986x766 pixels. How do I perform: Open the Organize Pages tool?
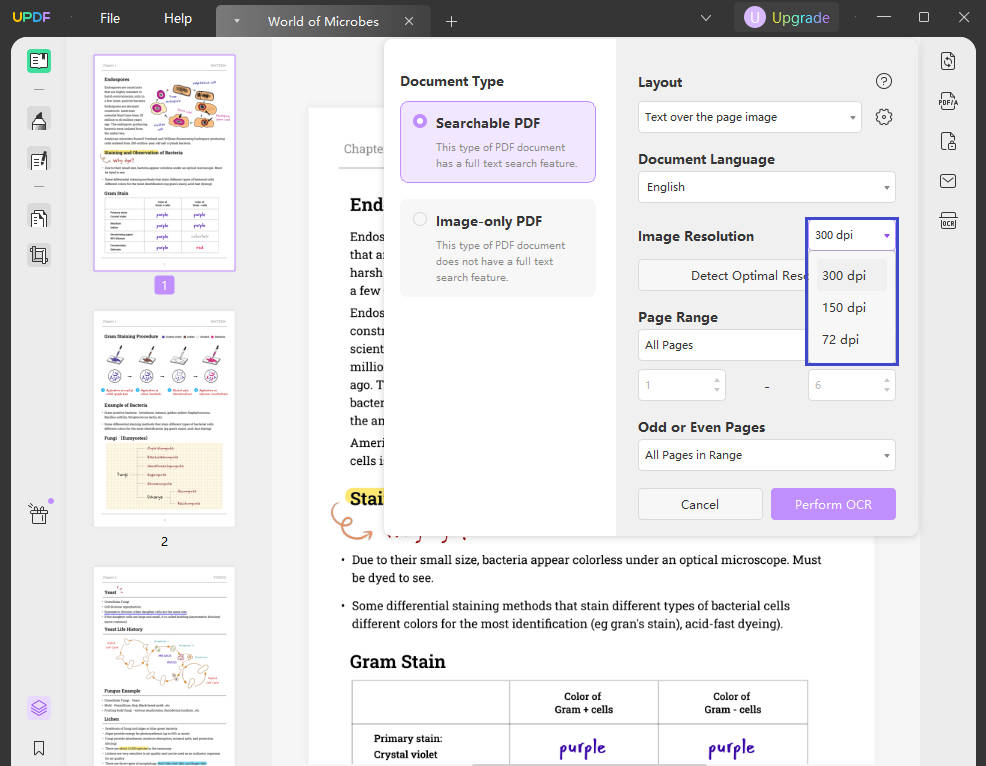(38, 216)
